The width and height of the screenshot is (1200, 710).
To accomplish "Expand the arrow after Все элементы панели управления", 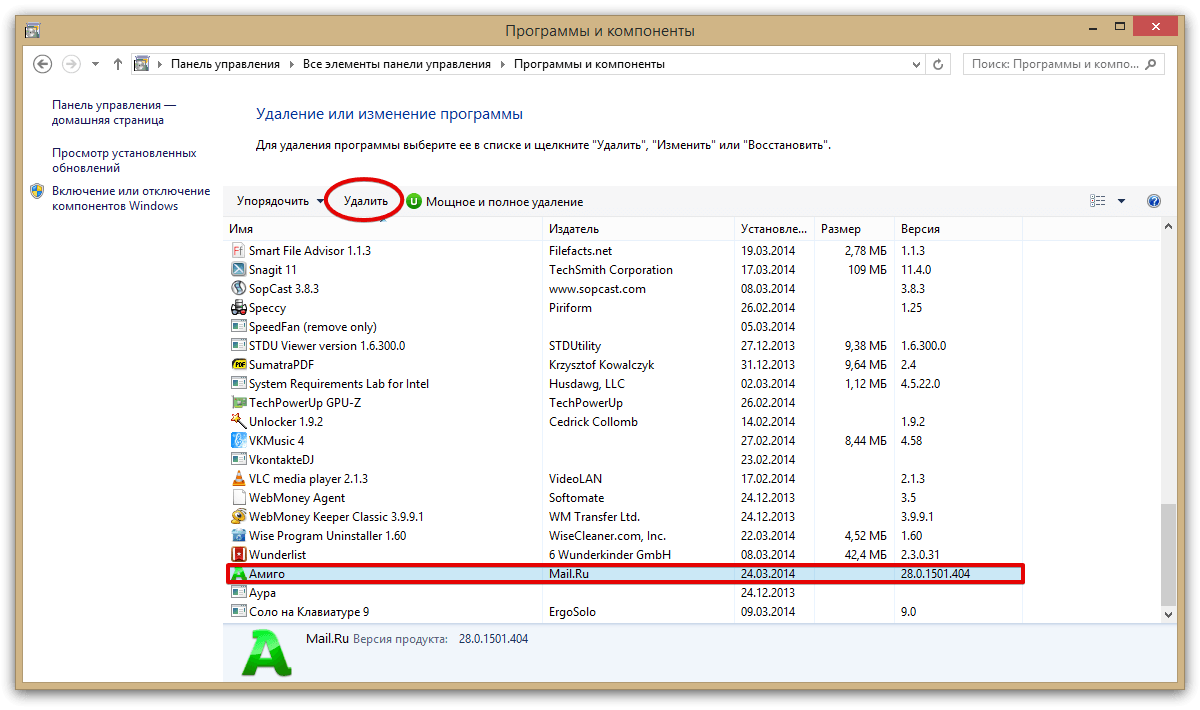I will click(x=502, y=64).
